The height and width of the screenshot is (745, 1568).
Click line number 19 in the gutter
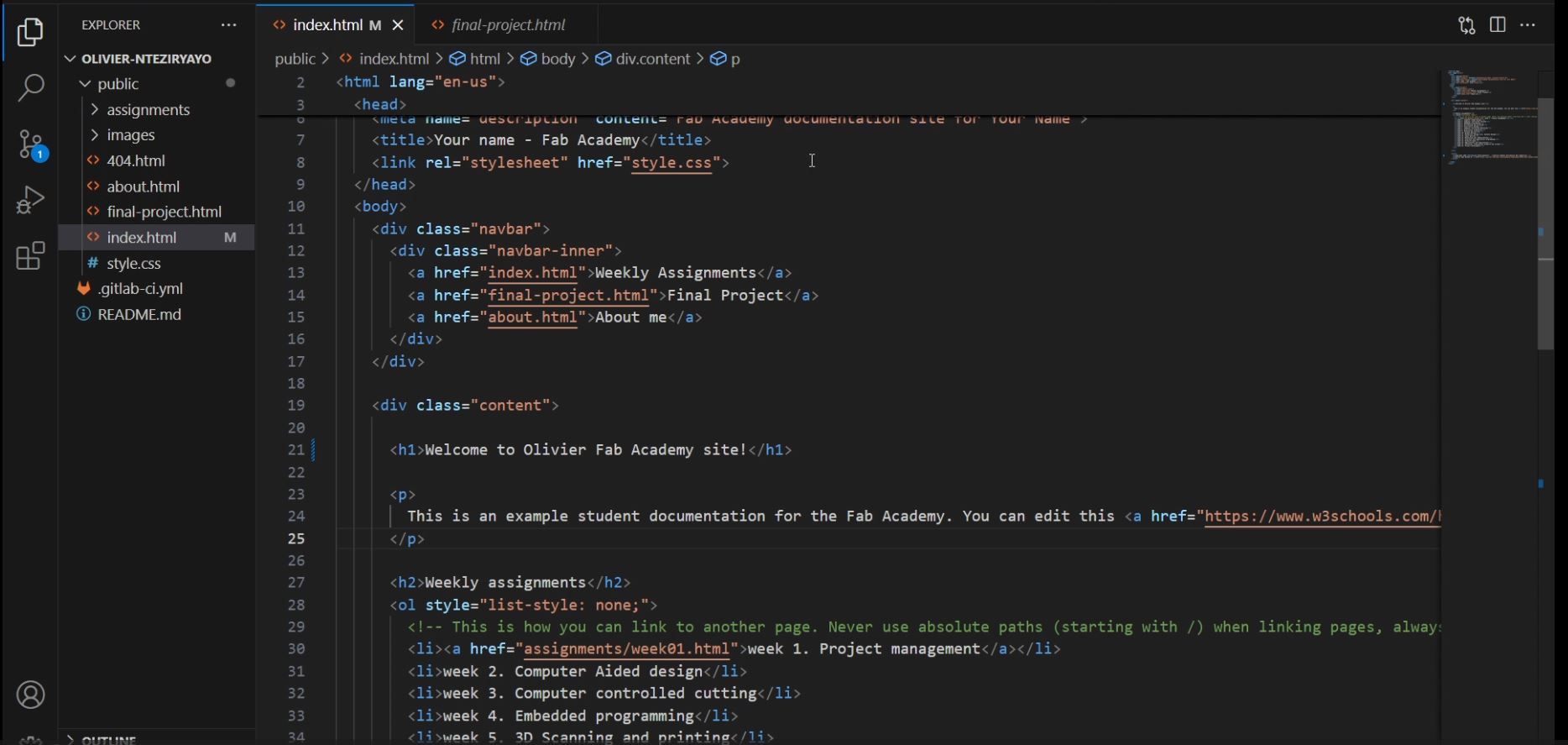tap(295, 406)
